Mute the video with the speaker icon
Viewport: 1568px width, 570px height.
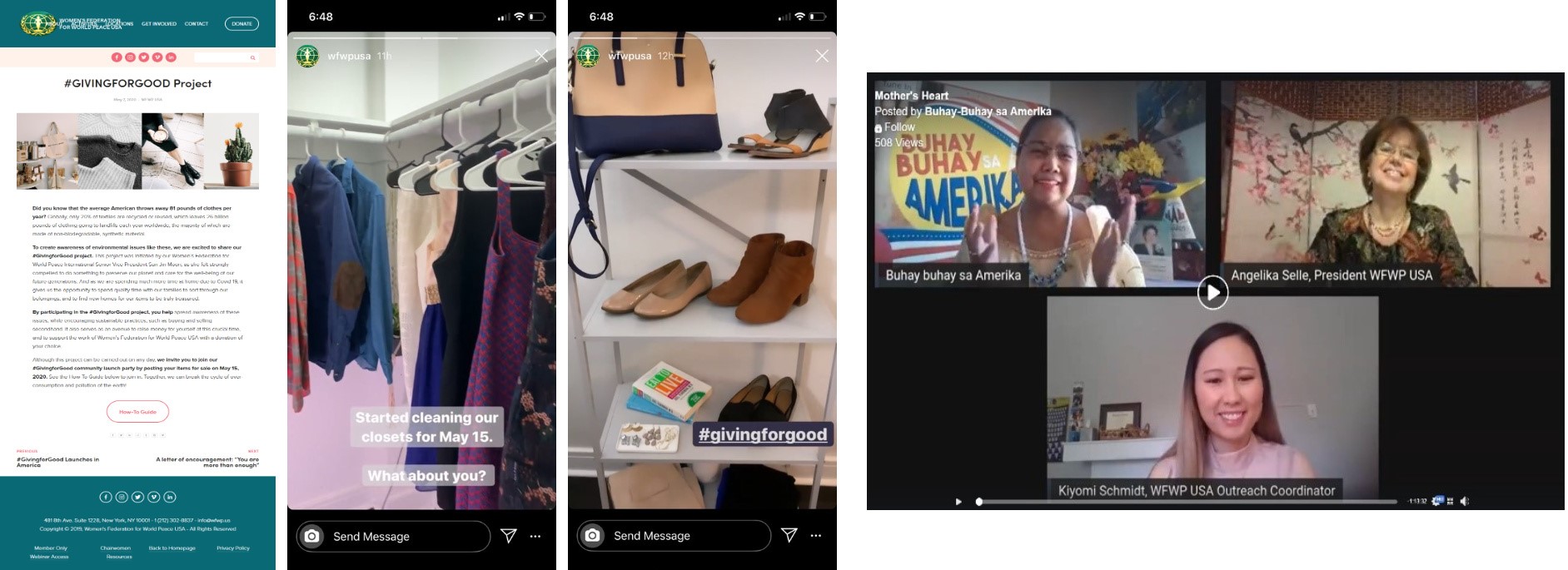1465,501
